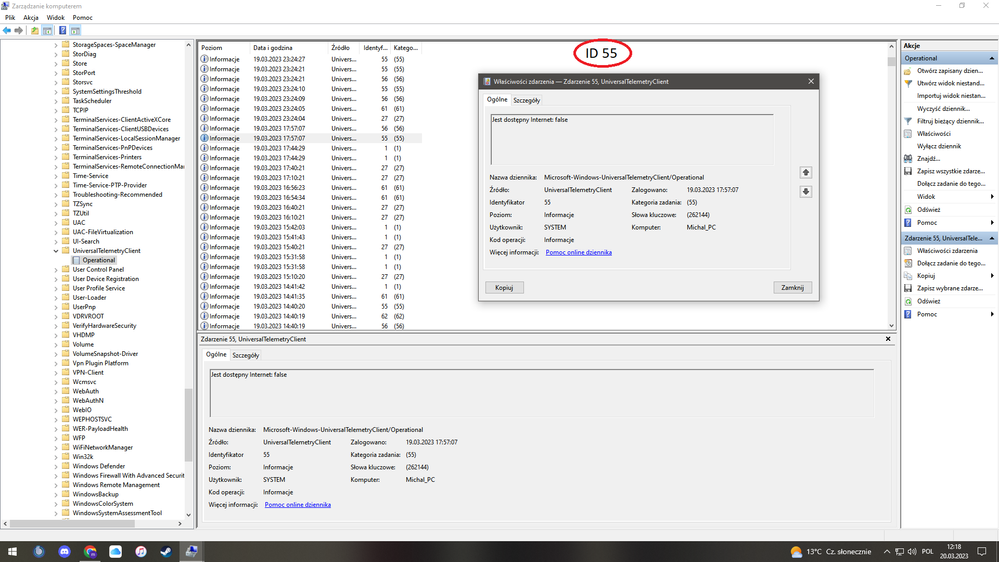Click the 'Znajdź...' binoculars action

(929, 158)
